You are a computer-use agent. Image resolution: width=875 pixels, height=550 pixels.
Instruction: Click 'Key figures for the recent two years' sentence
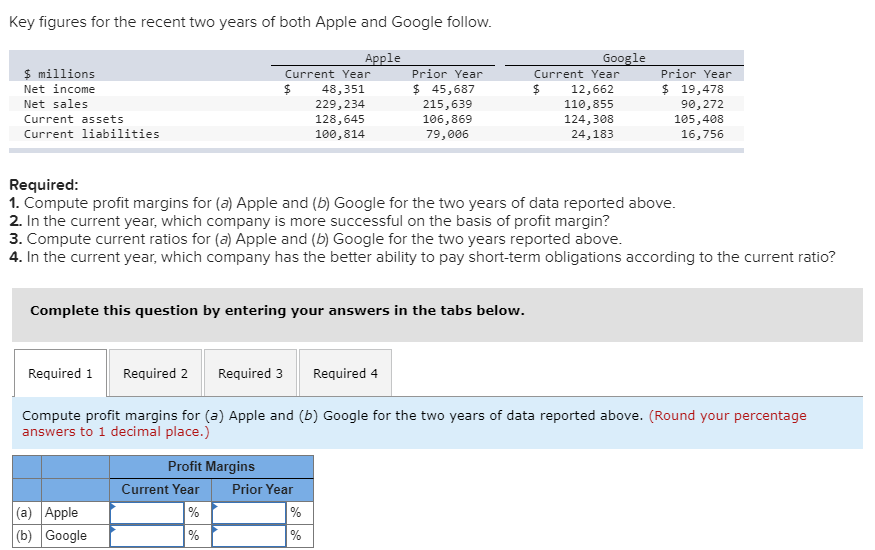point(250,22)
